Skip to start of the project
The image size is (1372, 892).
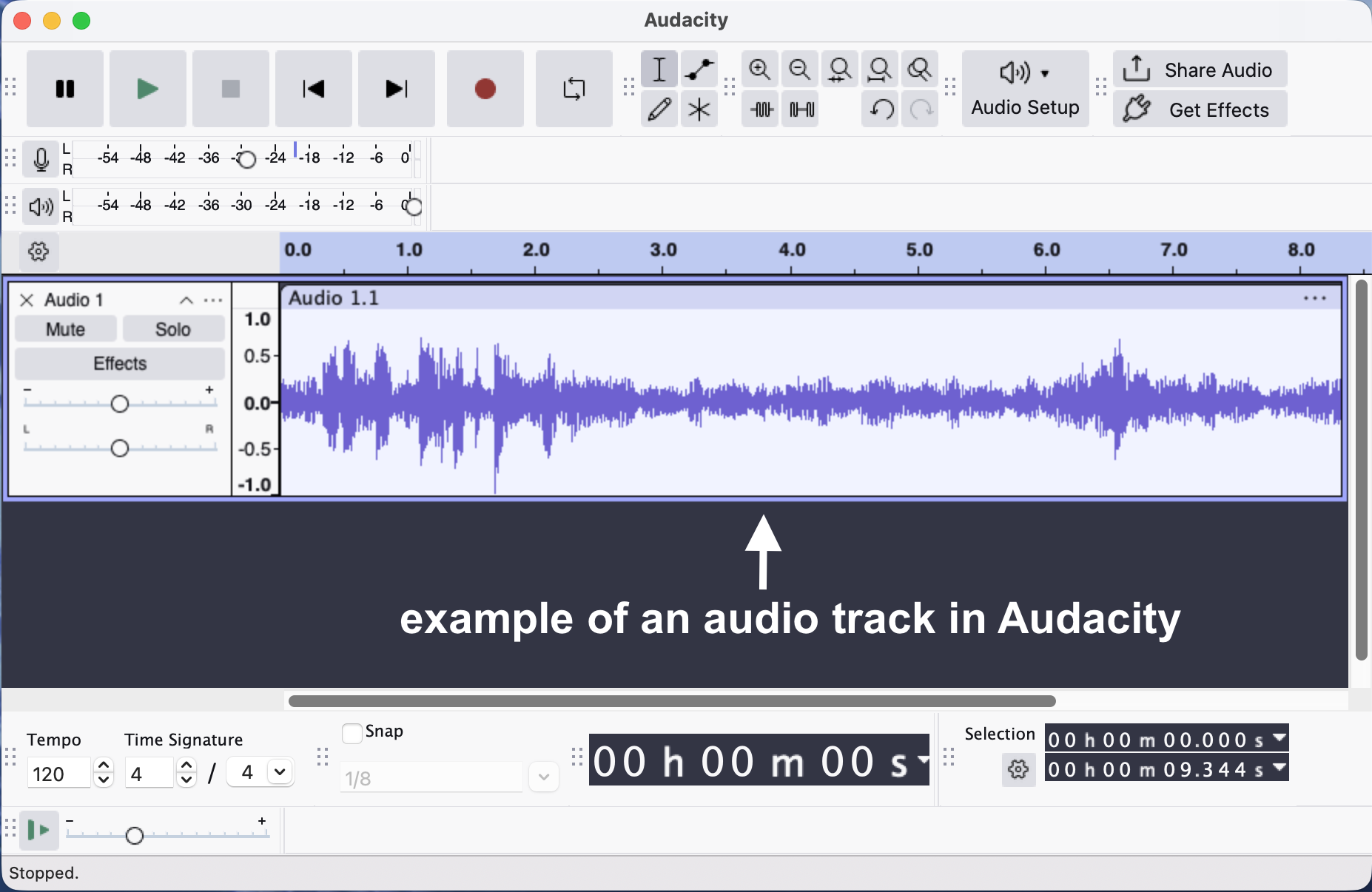[314, 89]
